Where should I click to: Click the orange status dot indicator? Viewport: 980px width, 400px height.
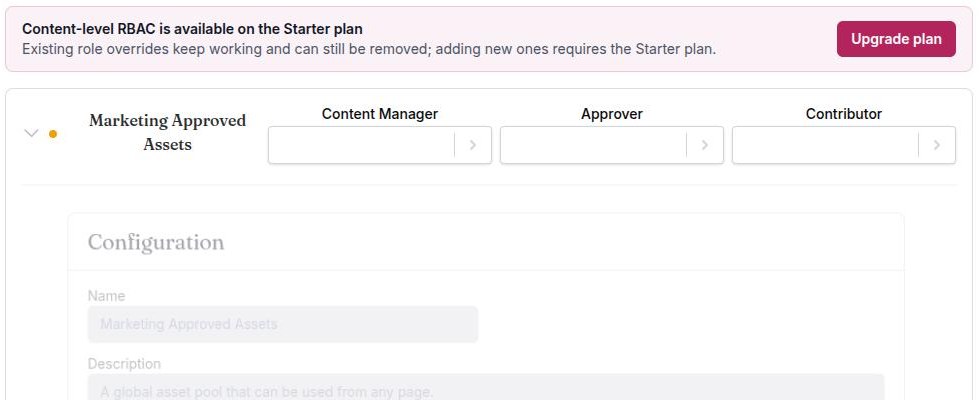[x=53, y=134]
